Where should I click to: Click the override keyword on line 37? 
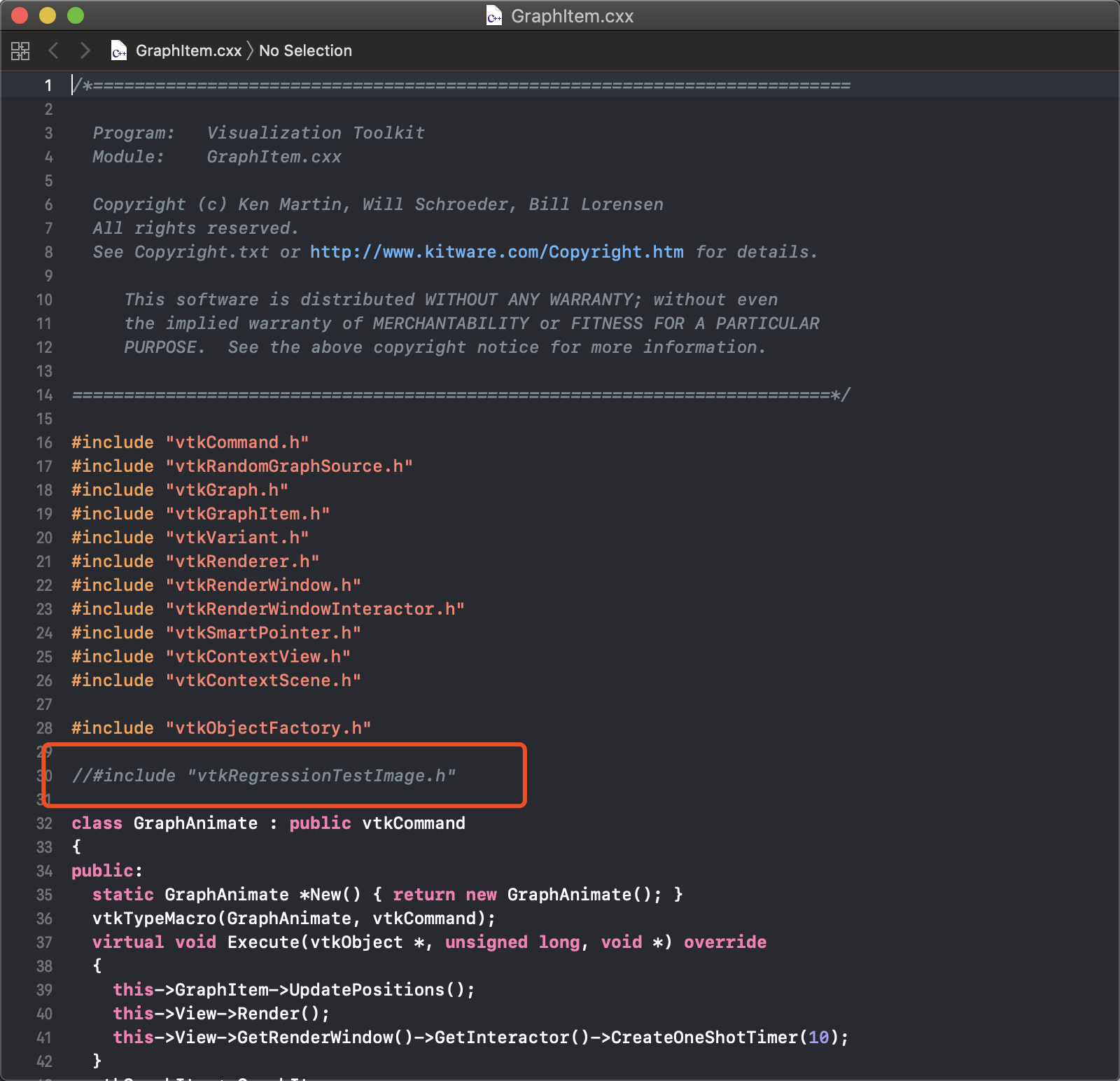725,942
